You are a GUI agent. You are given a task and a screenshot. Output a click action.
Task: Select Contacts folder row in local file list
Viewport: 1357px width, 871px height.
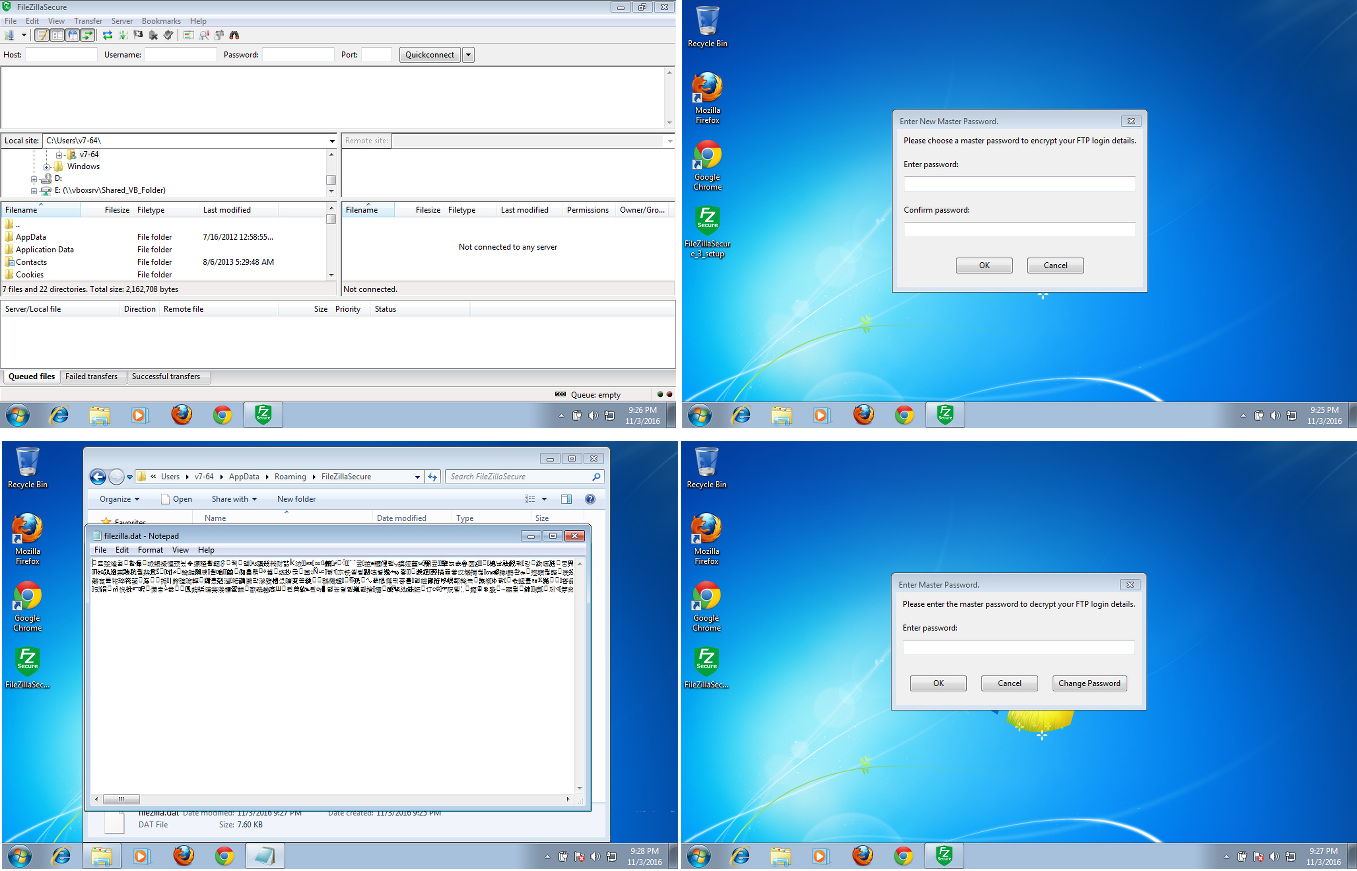click(x=165, y=262)
